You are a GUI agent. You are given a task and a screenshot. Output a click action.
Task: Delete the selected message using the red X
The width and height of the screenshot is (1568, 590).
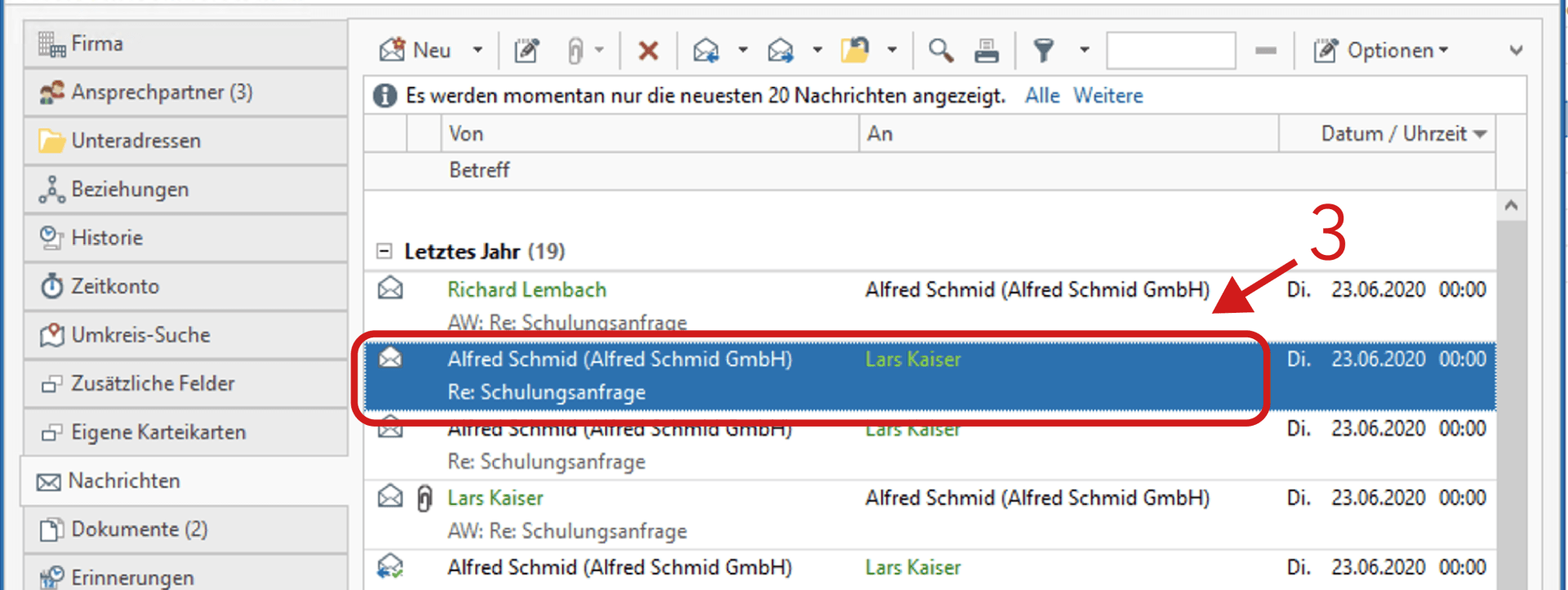pos(648,50)
